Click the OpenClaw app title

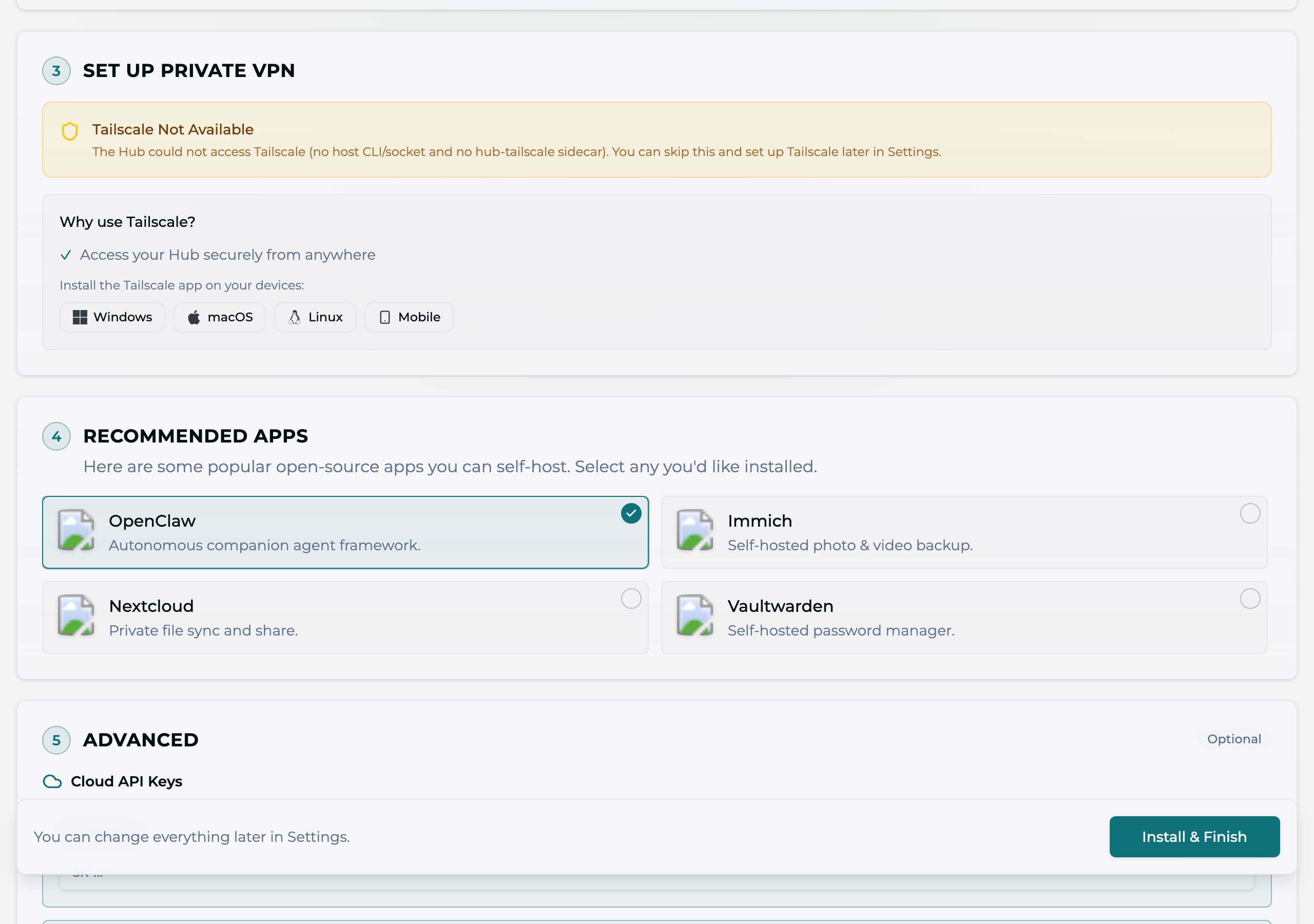click(152, 521)
